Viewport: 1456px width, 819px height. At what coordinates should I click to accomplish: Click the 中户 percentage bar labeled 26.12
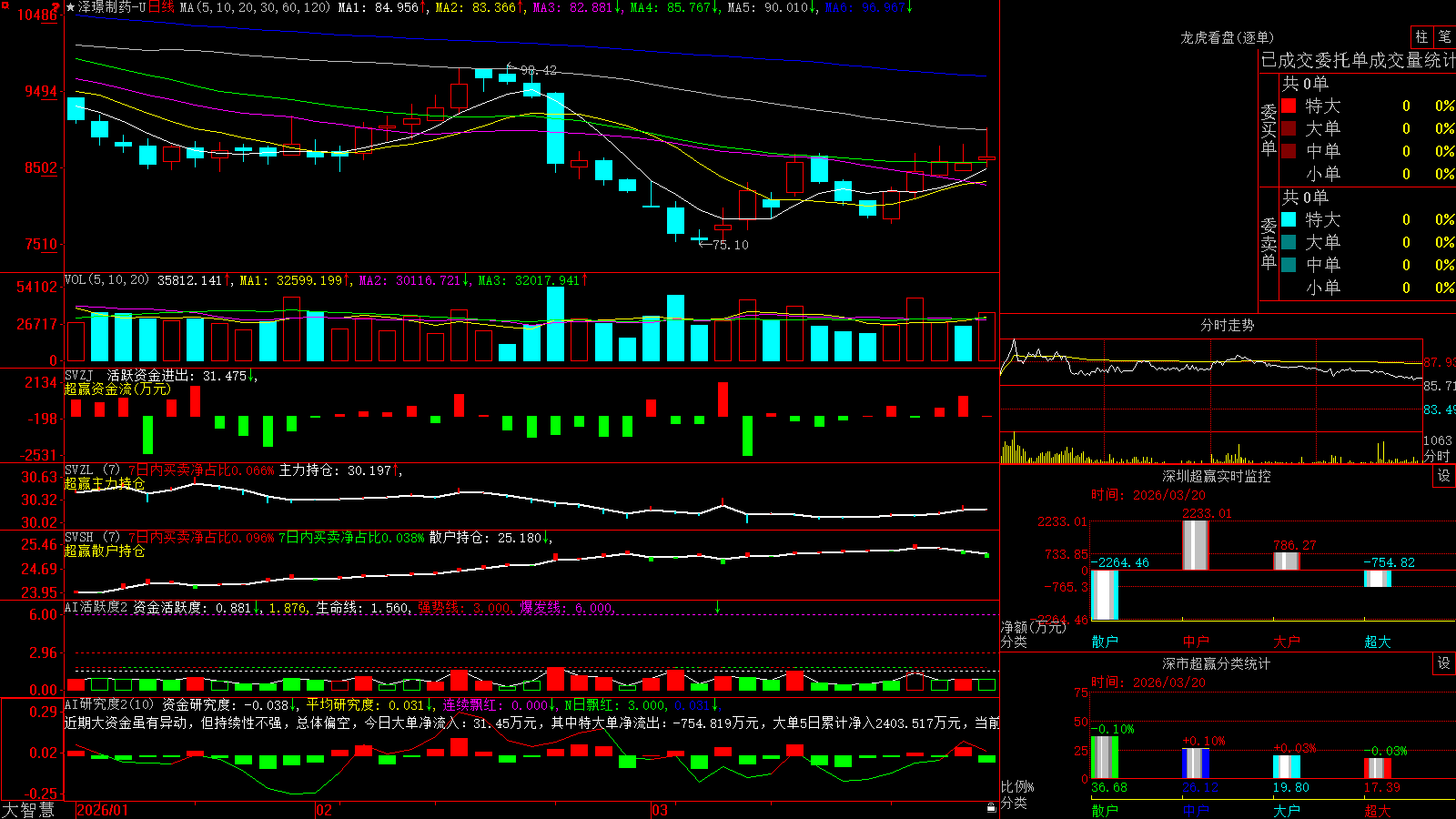pos(1196,763)
